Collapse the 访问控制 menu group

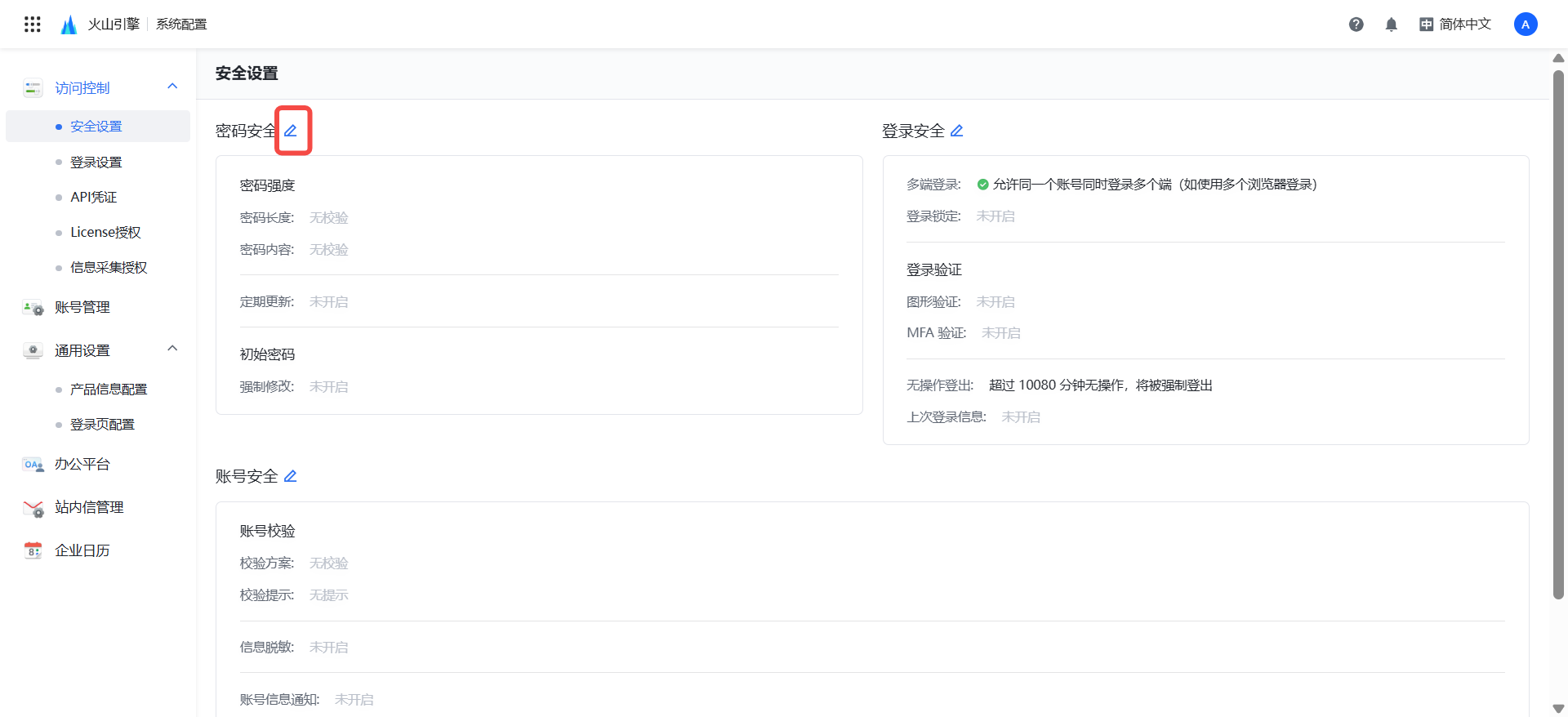[172, 87]
